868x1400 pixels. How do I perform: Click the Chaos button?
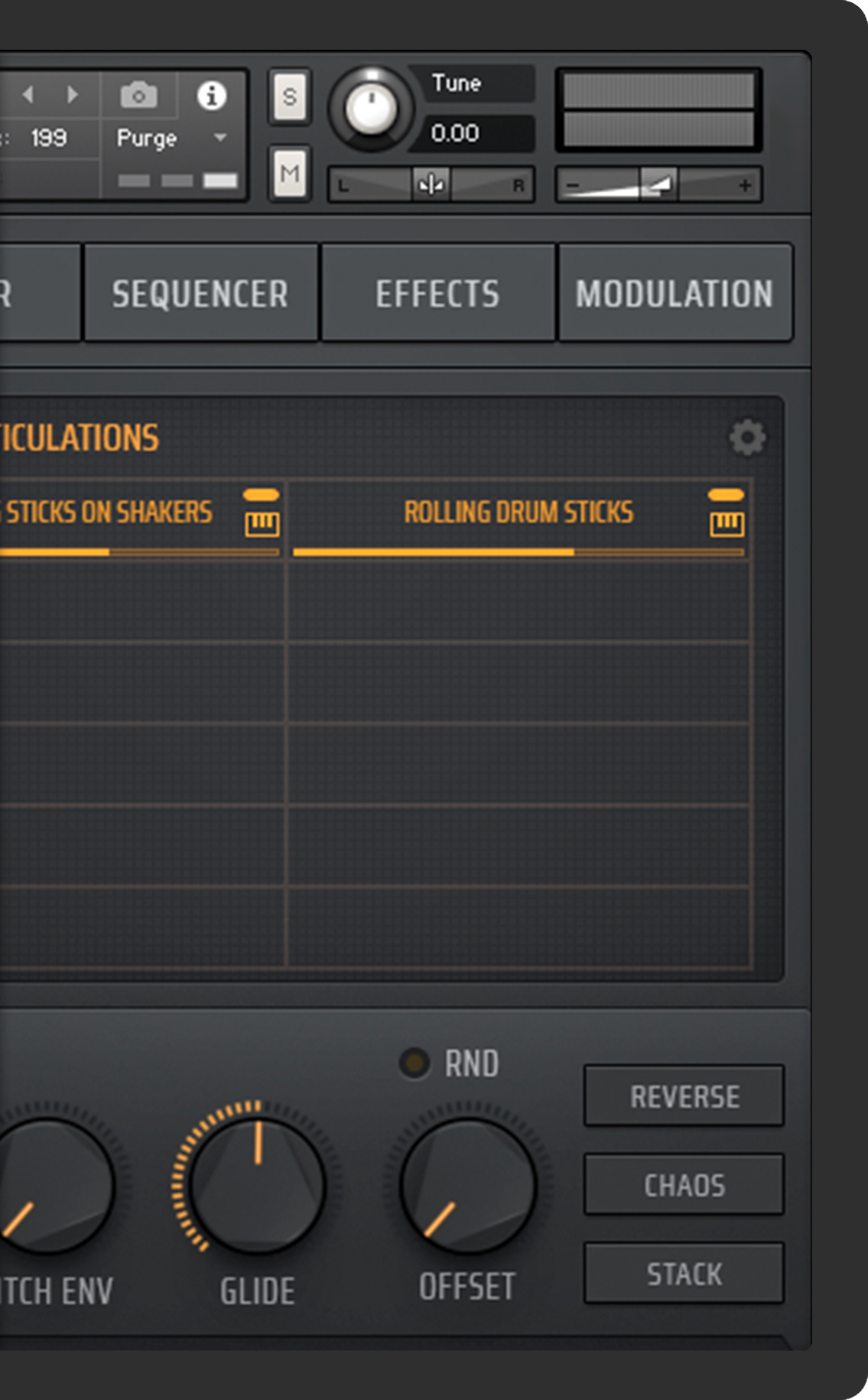coord(684,1185)
